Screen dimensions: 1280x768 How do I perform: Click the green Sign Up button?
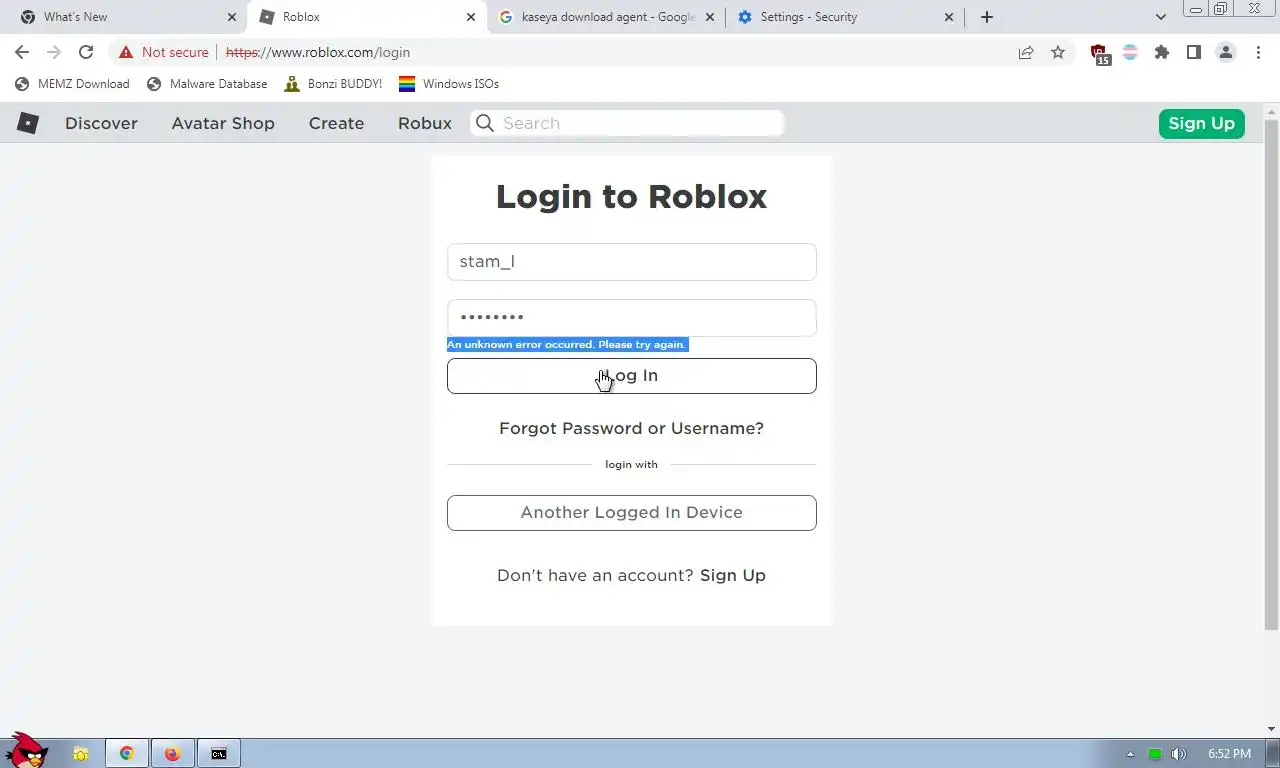tap(1201, 123)
